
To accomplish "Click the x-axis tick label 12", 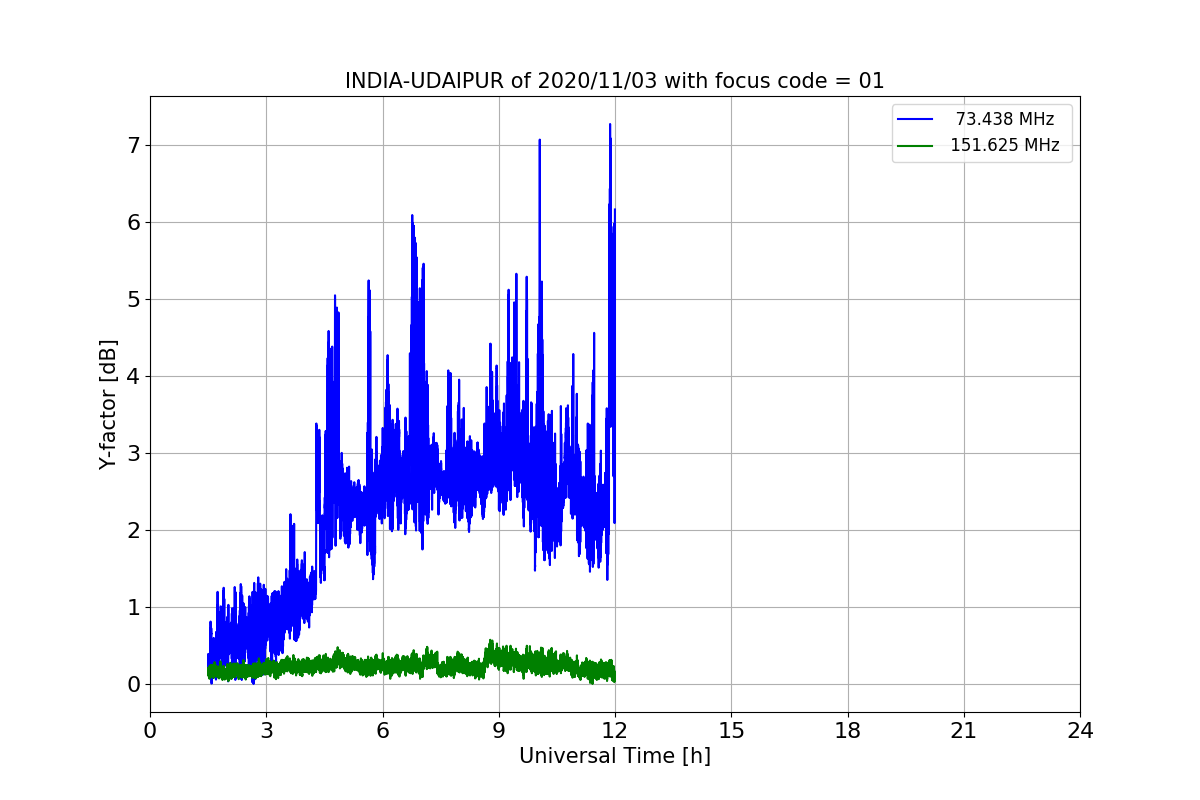I will click(615, 731).
